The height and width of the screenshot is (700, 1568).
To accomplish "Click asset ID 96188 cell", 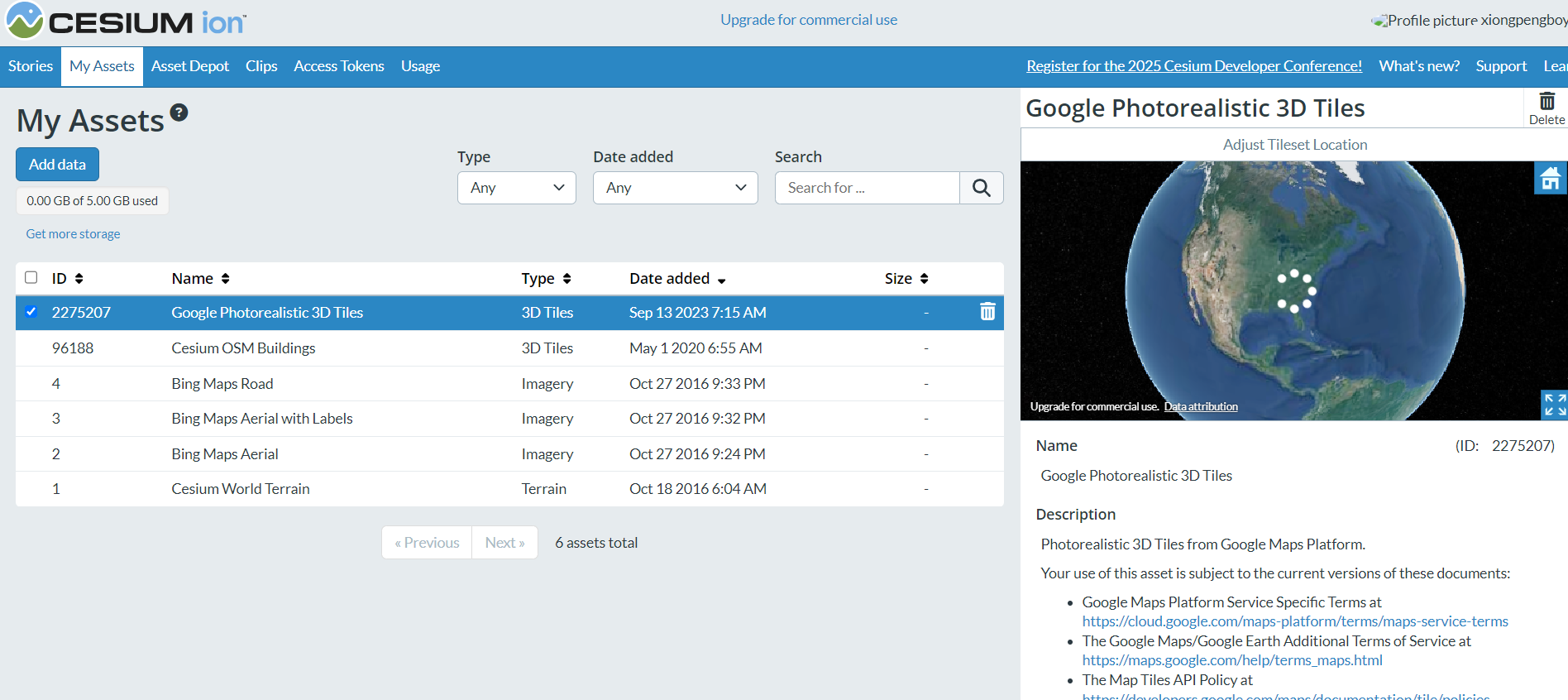I will tap(73, 348).
